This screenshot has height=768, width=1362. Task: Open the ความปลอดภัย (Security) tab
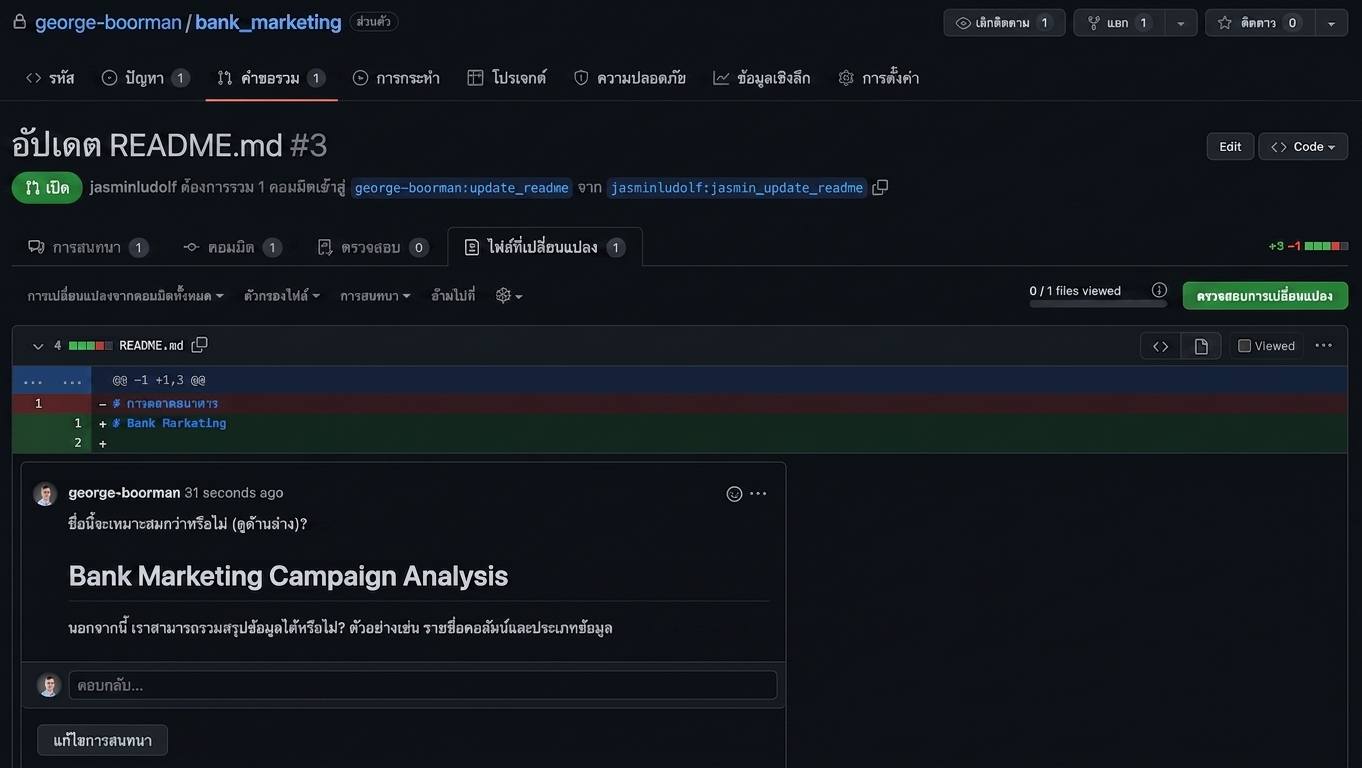[x=630, y=78]
